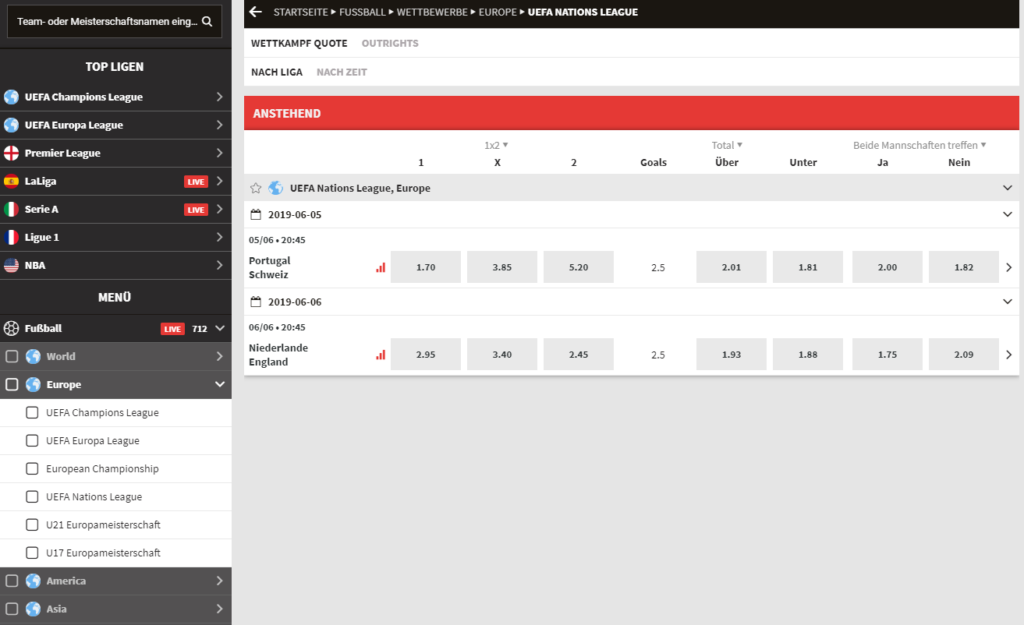Click the search magnifier icon
This screenshot has width=1024, height=625.
tap(207, 22)
